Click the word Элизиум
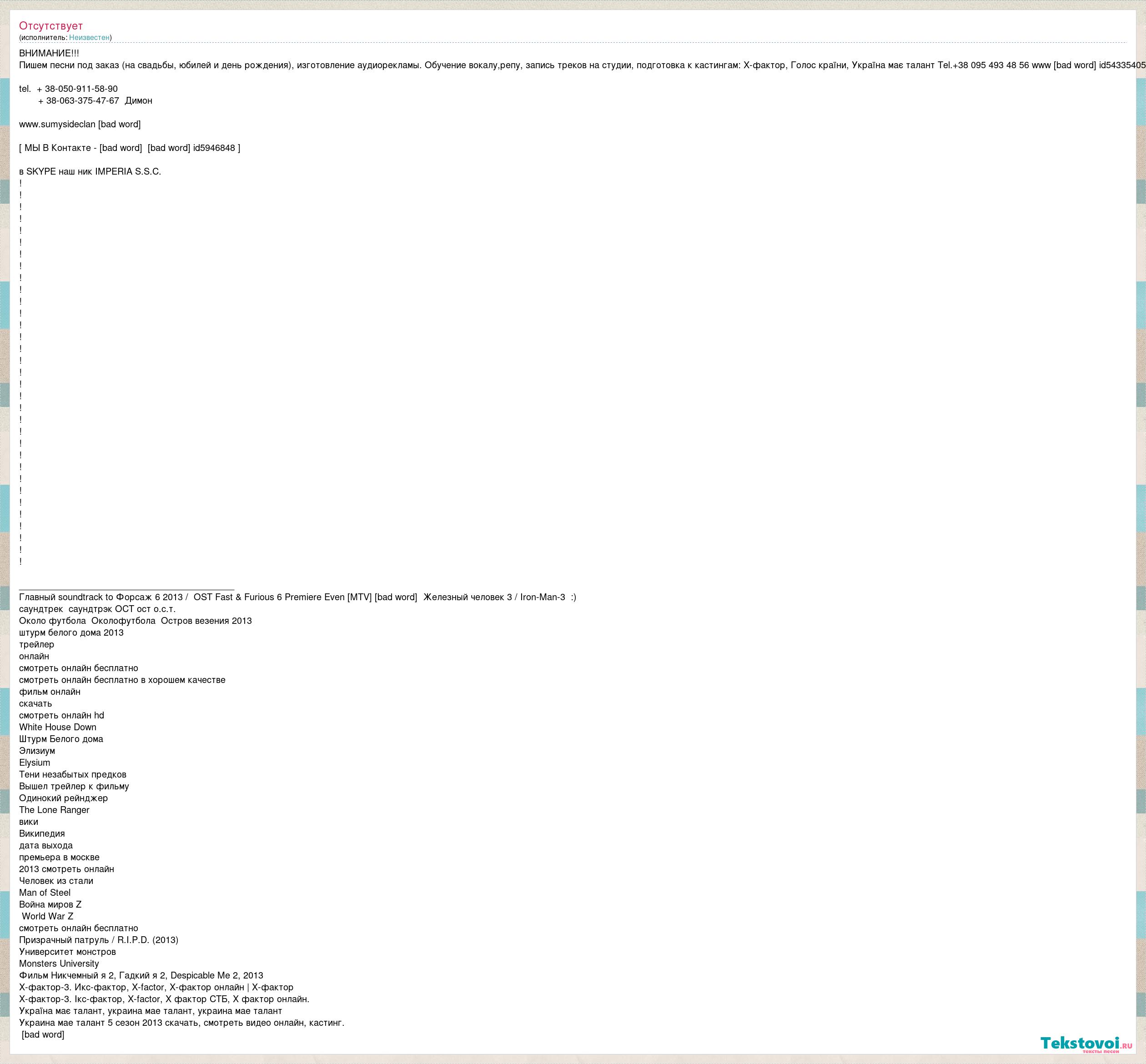Image resolution: width=1146 pixels, height=1064 pixels. pos(37,751)
